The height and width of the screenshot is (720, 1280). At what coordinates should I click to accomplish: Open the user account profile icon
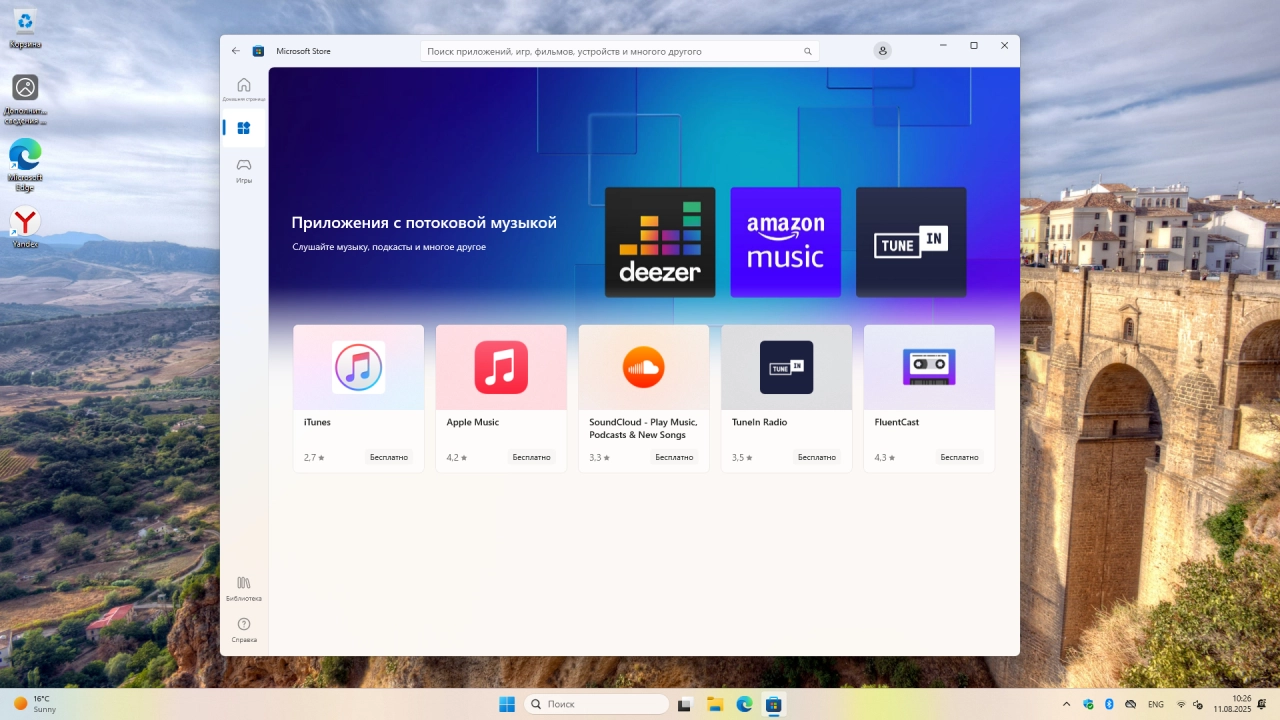tap(882, 51)
